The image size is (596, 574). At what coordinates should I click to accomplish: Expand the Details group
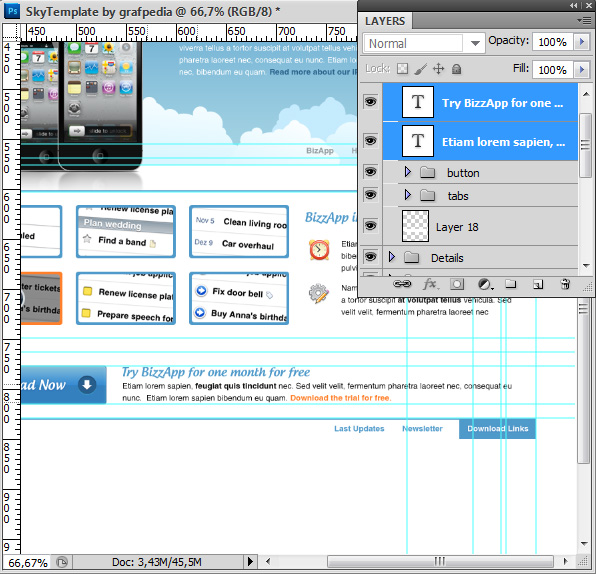[x=392, y=257]
